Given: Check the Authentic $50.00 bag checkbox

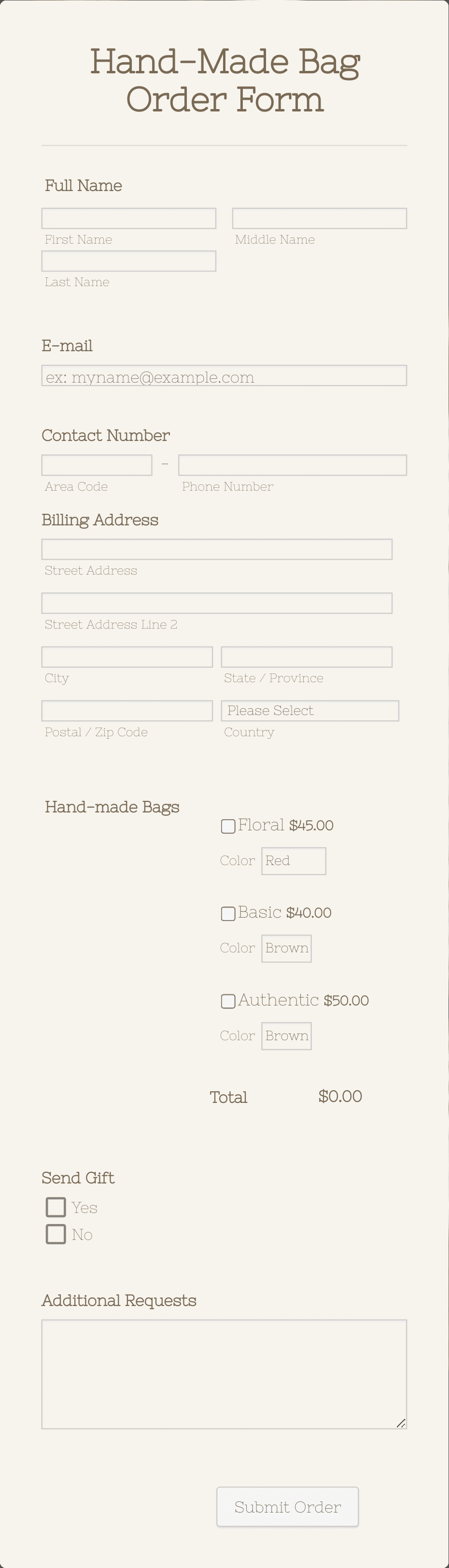Looking at the screenshot, I should click(x=228, y=1001).
